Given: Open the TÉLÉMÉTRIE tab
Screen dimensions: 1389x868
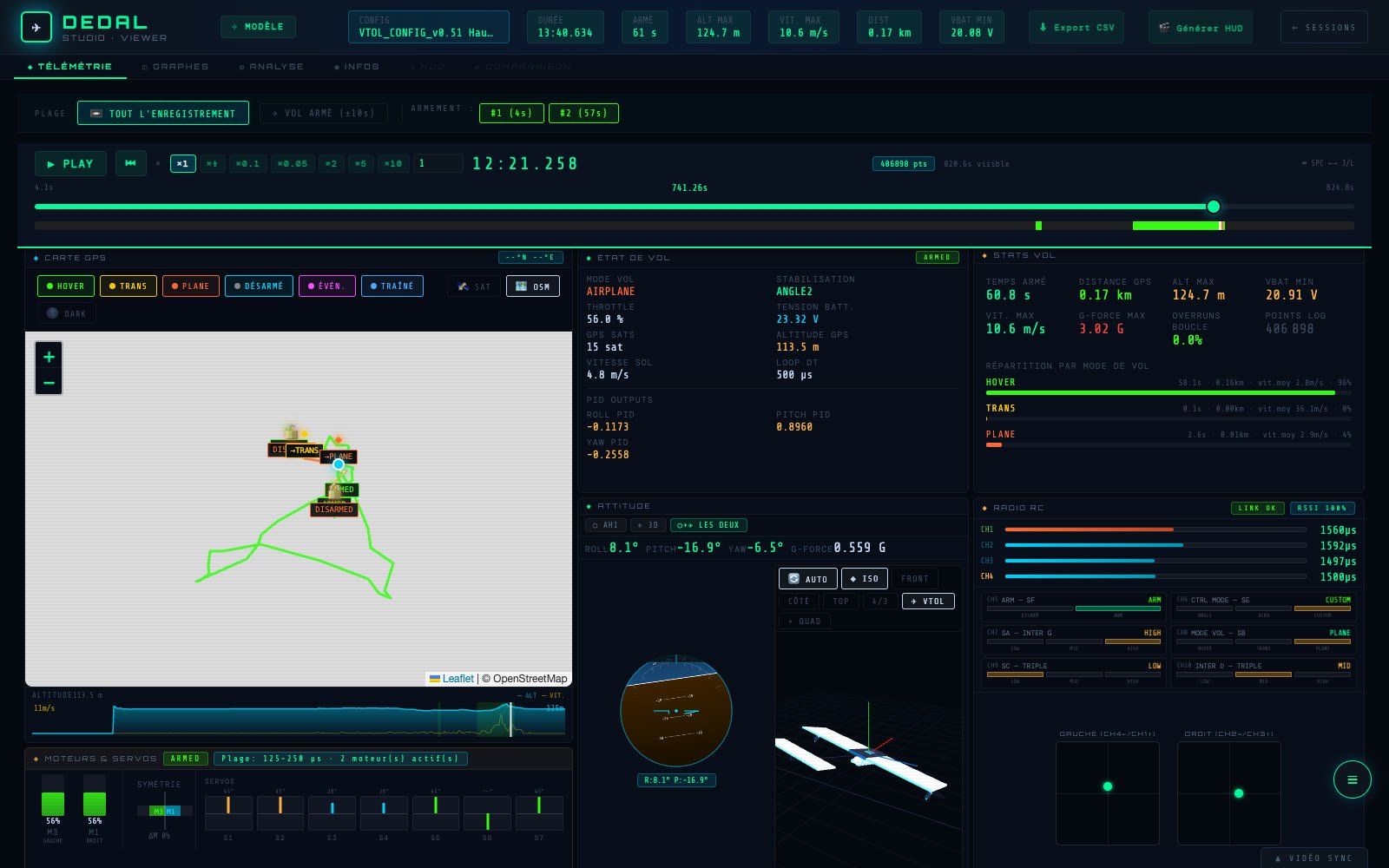Looking at the screenshot, I should pos(70,66).
